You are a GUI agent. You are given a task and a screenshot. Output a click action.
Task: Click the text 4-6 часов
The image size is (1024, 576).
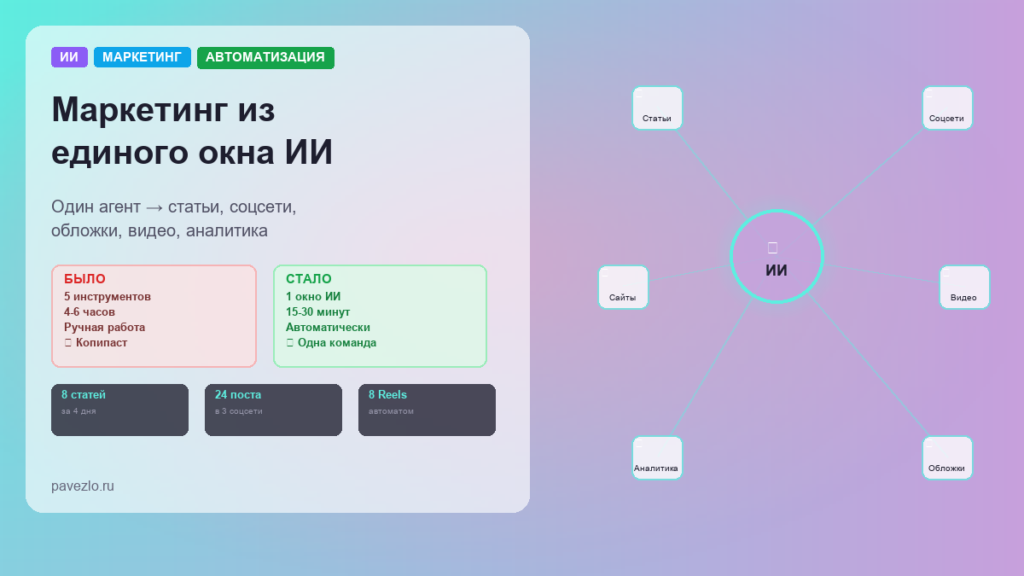tap(89, 312)
